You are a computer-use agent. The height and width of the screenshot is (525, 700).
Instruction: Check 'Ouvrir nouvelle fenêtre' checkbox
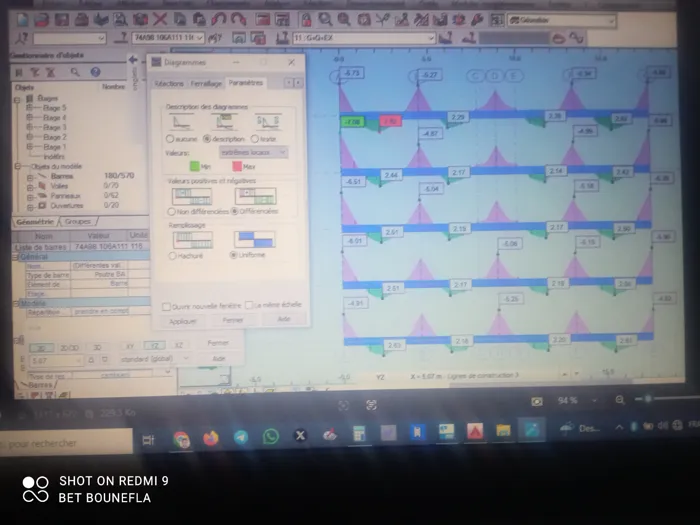(x=166, y=305)
